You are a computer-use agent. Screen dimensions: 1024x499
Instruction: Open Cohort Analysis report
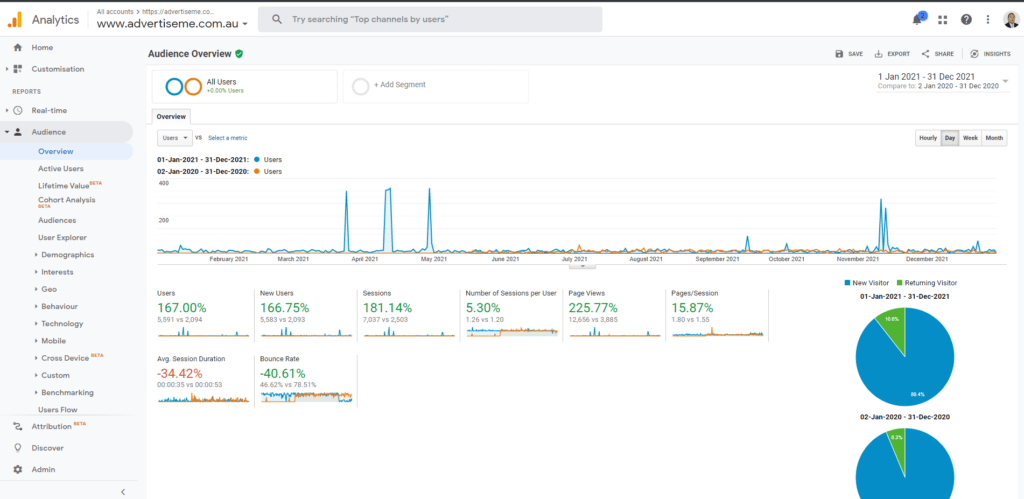tap(67, 202)
